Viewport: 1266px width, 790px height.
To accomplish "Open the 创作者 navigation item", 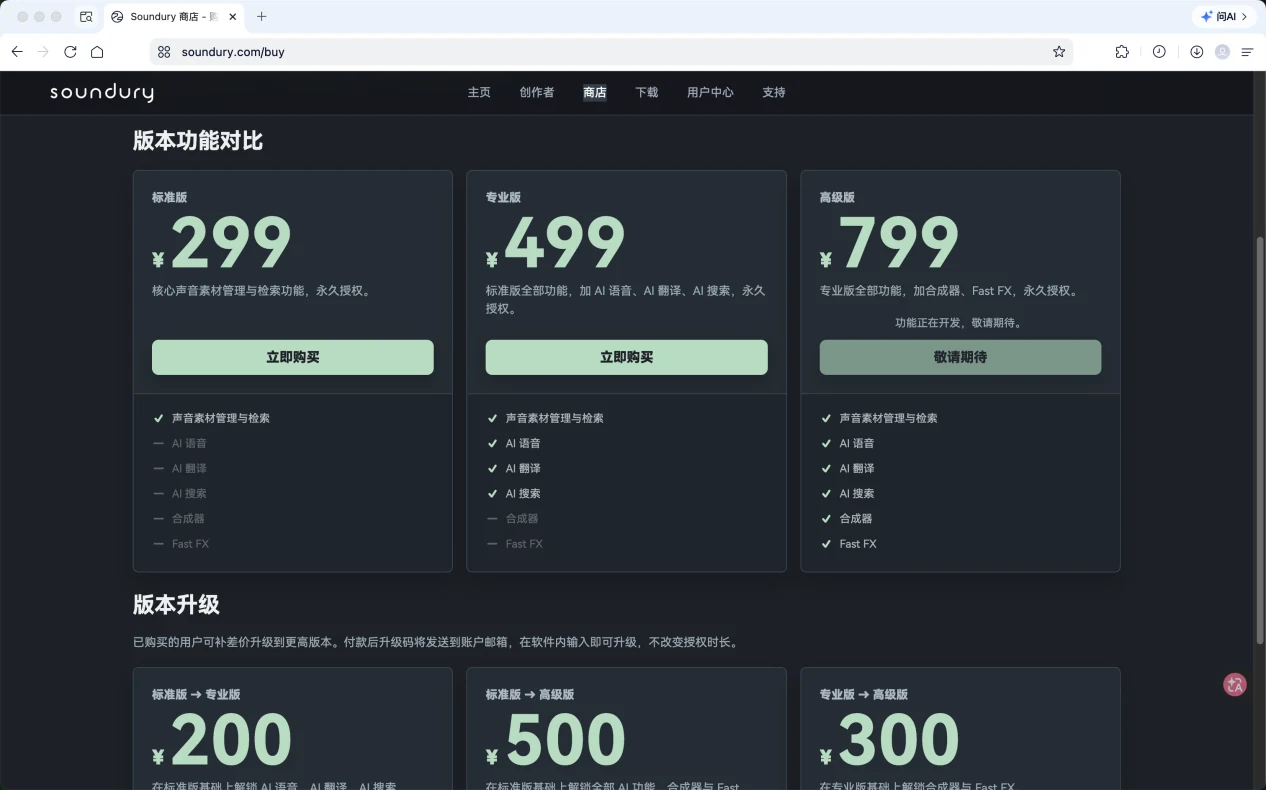I will click(x=537, y=92).
